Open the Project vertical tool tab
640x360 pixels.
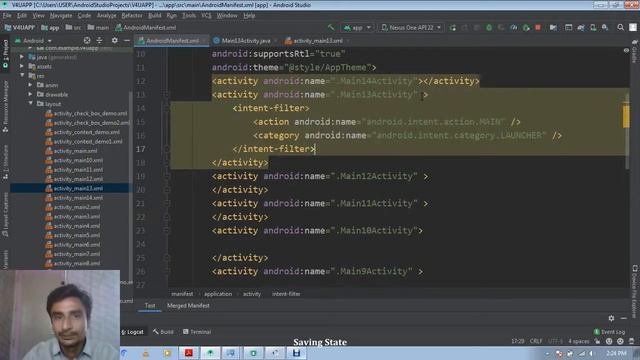5,53
